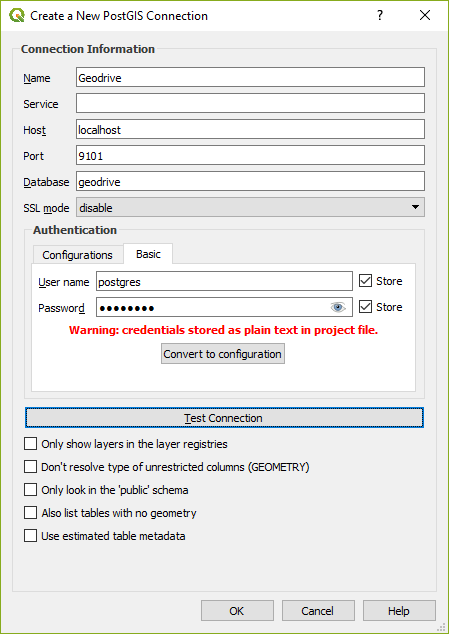This screenshot has width=449, height=634.
Task: Enable Only show layers in layer registries
Action: tap(30, 444)
